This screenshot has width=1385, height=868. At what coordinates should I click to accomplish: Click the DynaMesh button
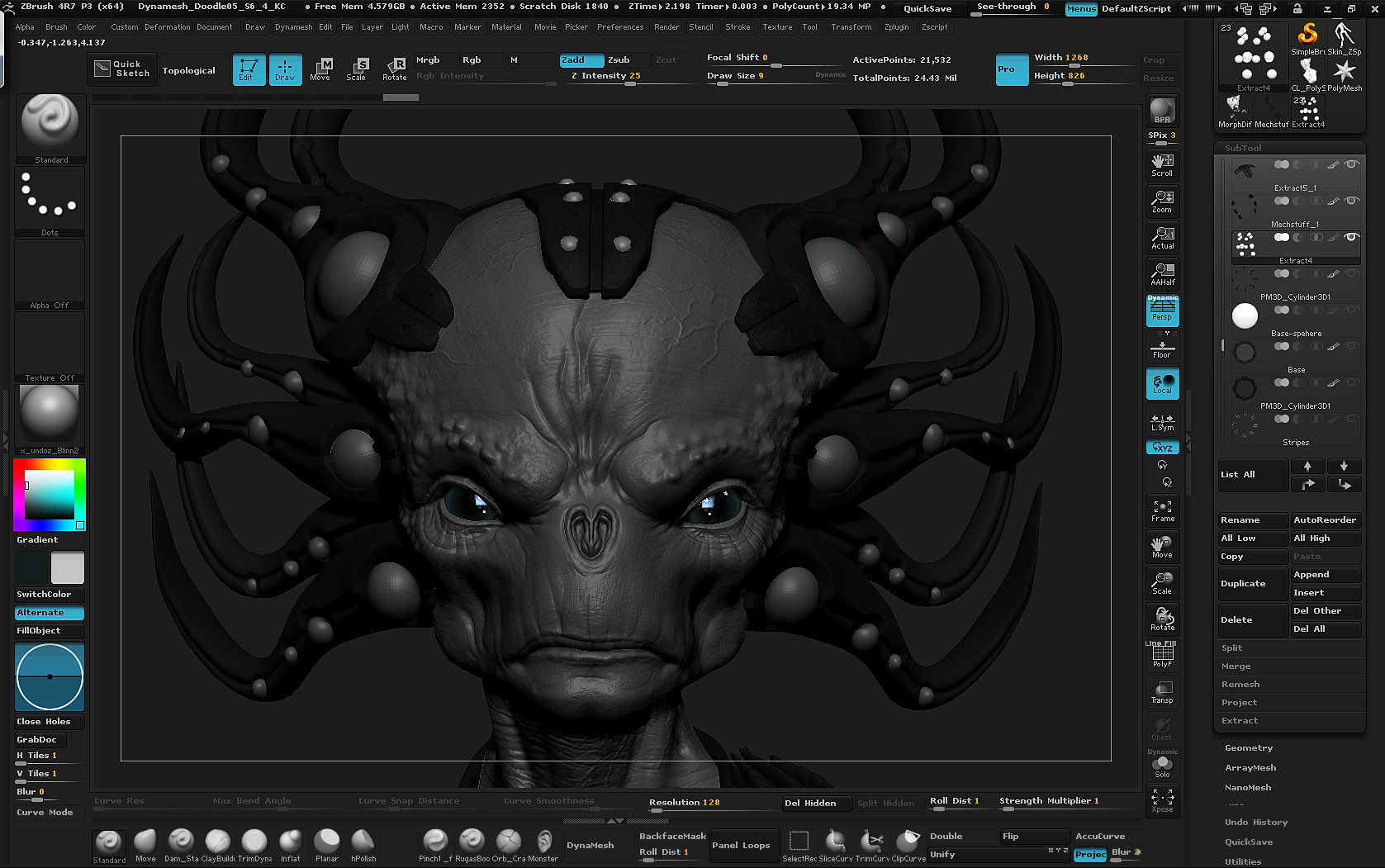[x=591, y=846]
